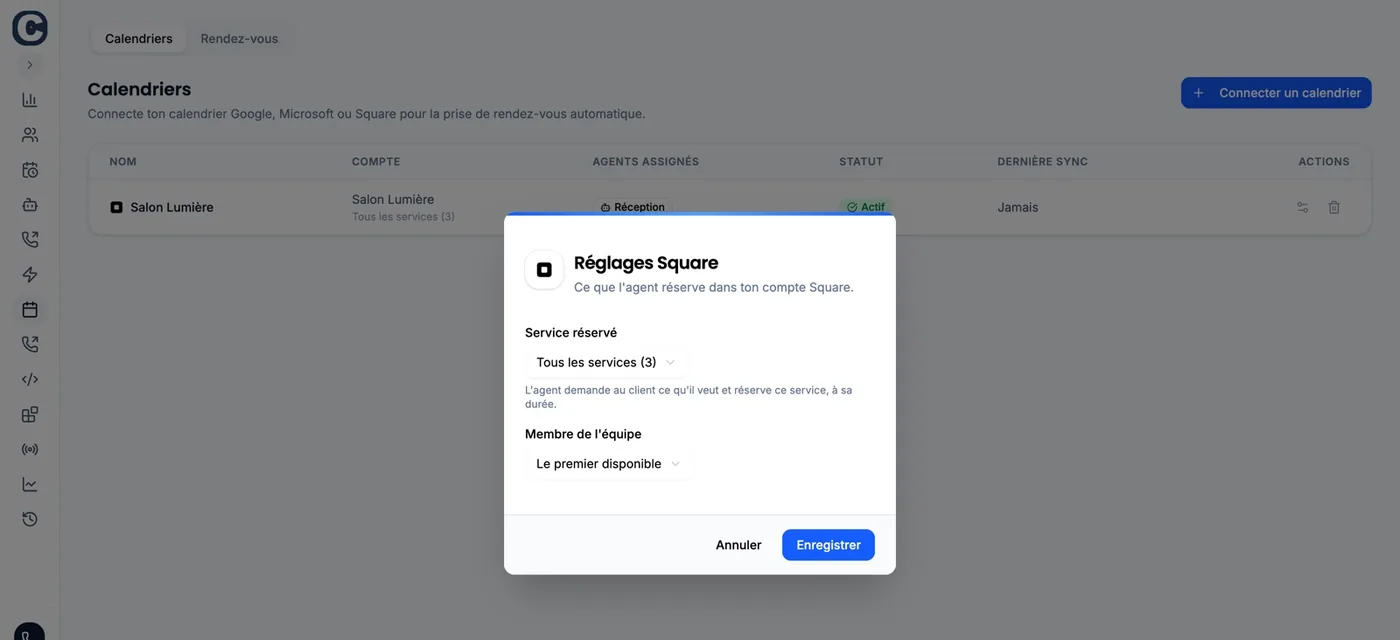This screenshot has height=640, width=1400.
Task: Click the DERNIÈRE SYNC column header
Action: [x=1042, y=161]
